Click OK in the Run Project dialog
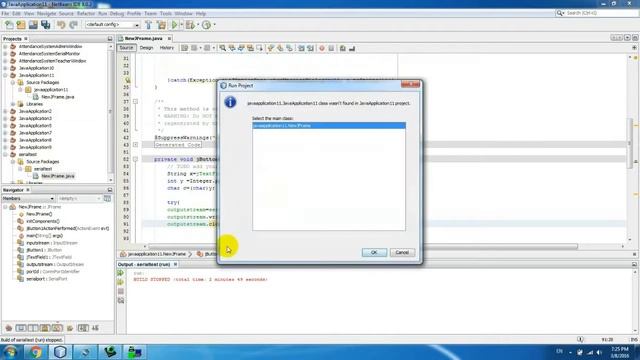 coord(374,253)
